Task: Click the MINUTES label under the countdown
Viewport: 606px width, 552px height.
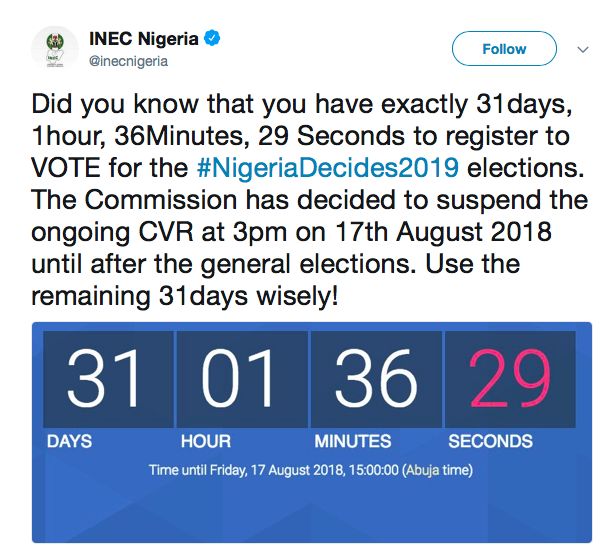Action: [x=353, y=441]
